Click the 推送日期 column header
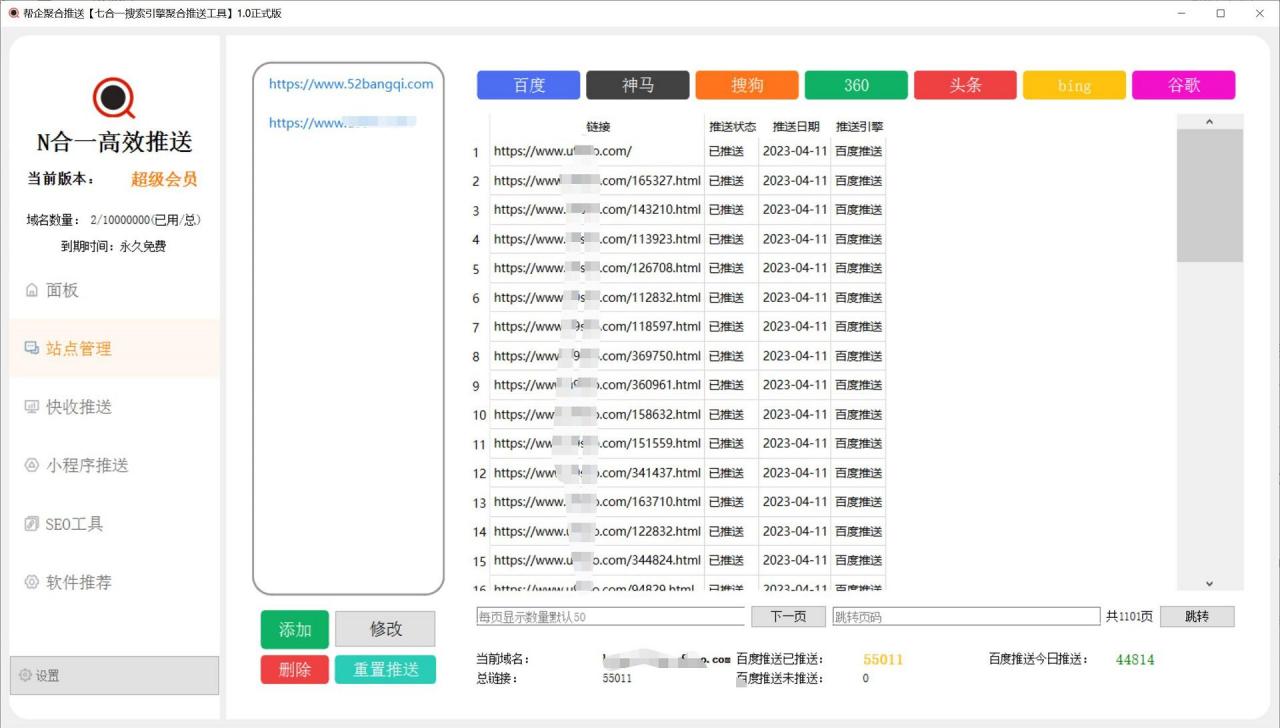 [795, 127]
